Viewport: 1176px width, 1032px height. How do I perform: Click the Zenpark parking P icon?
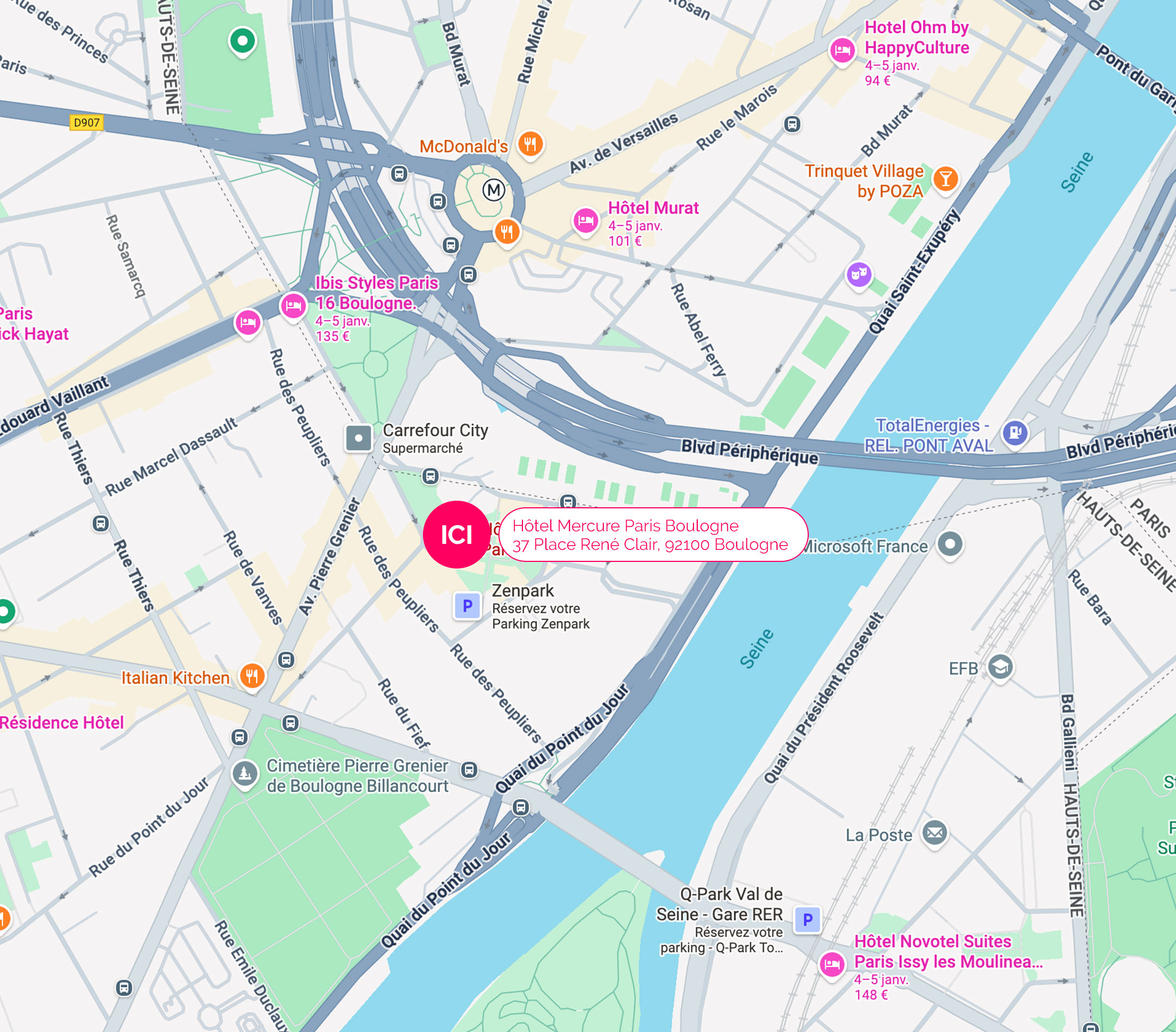tap(467, 606)
